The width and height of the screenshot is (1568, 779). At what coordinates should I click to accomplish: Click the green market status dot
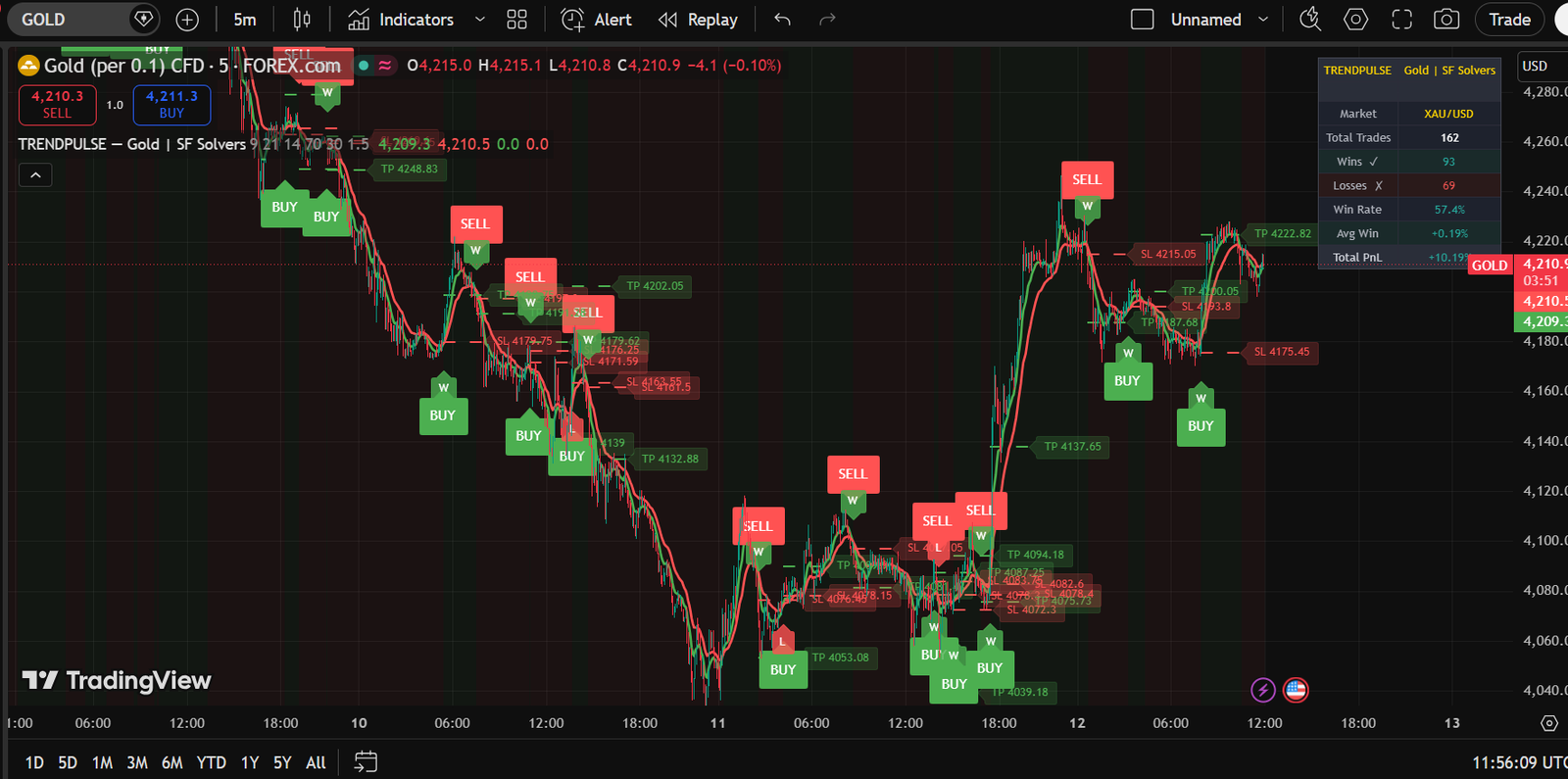point(364,66)
